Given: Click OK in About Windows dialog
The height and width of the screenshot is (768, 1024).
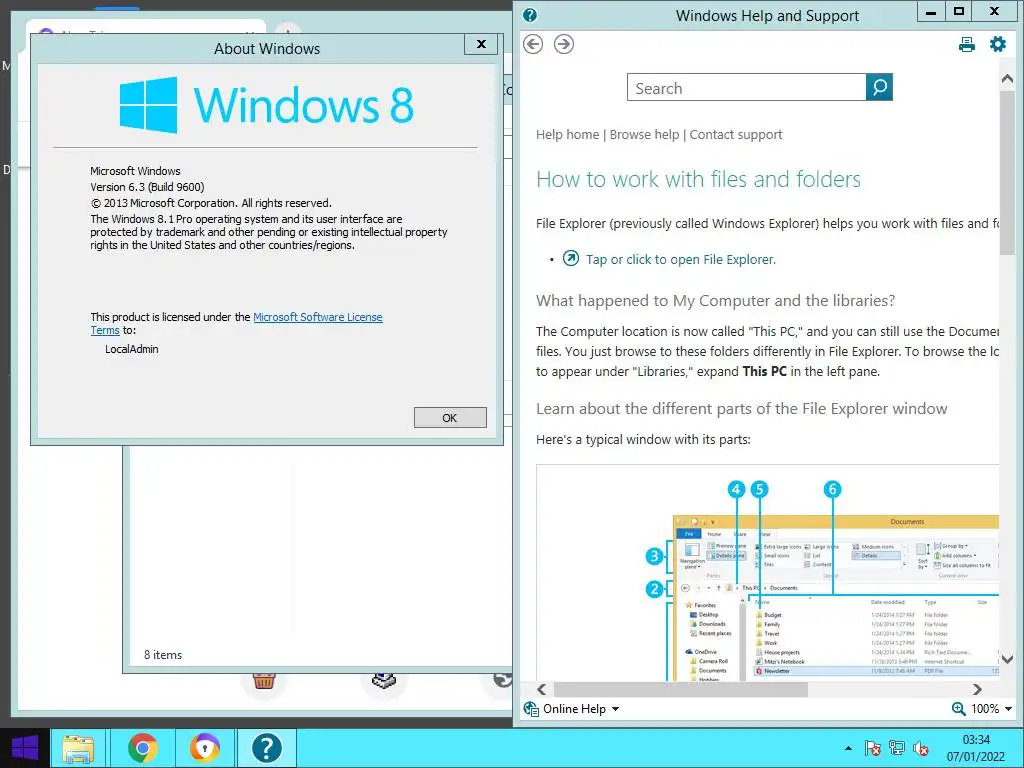Looking at the screenshot, I should coord(450,417).
